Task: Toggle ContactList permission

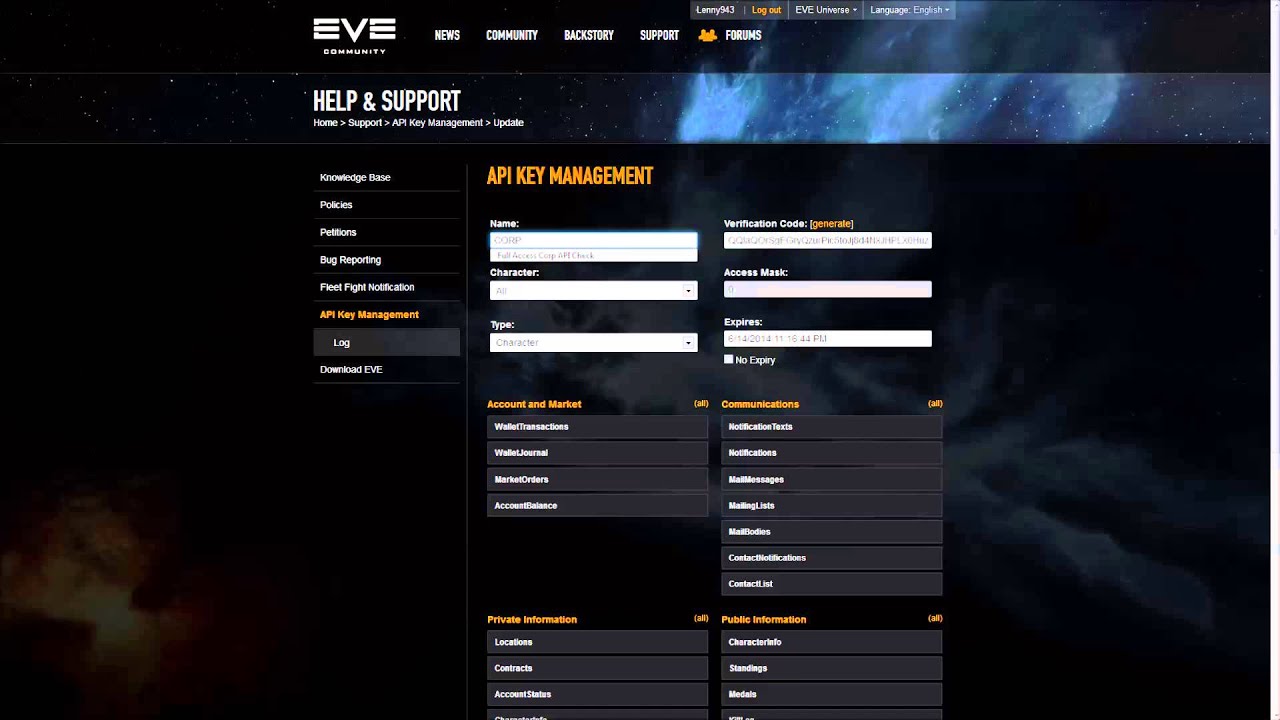Action: pos(831,584)
